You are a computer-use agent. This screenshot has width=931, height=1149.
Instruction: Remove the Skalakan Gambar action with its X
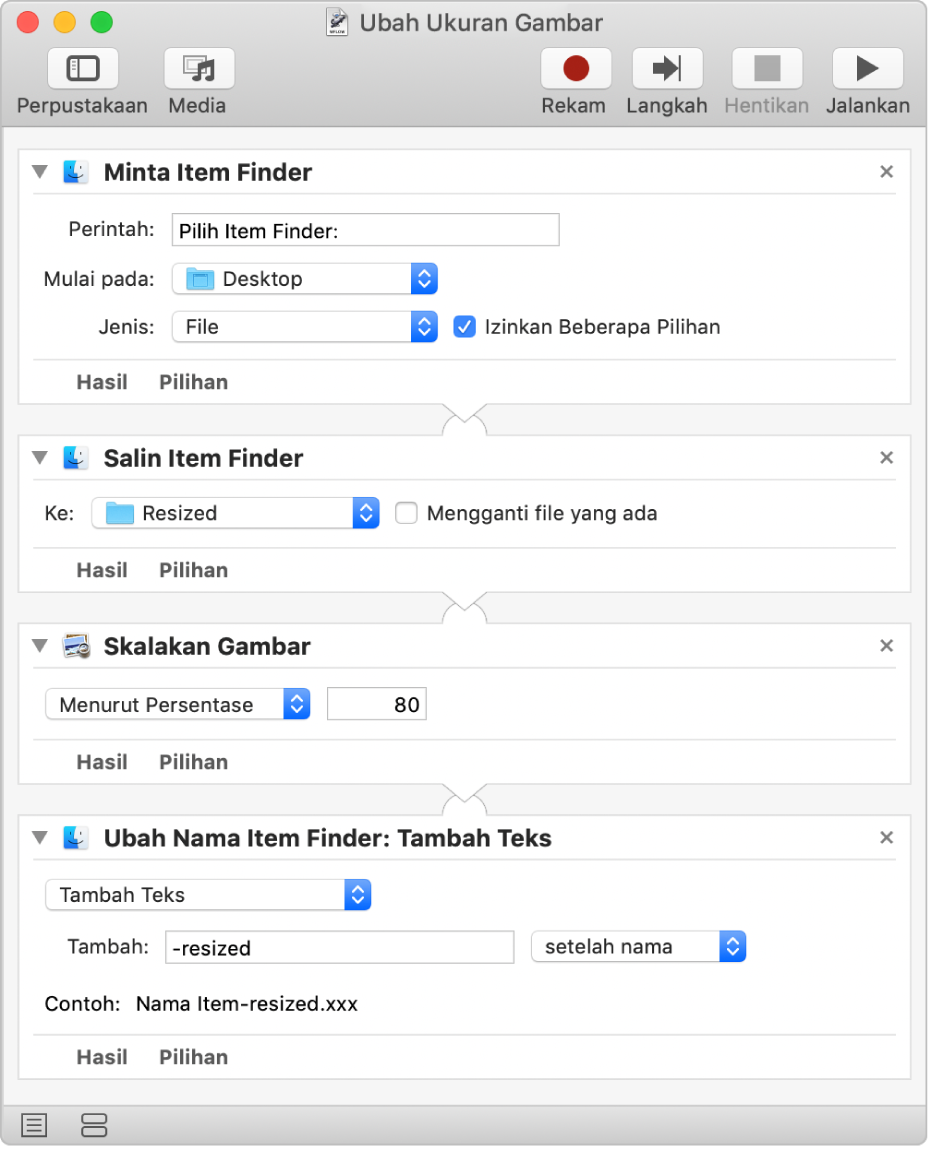point(886,646)
